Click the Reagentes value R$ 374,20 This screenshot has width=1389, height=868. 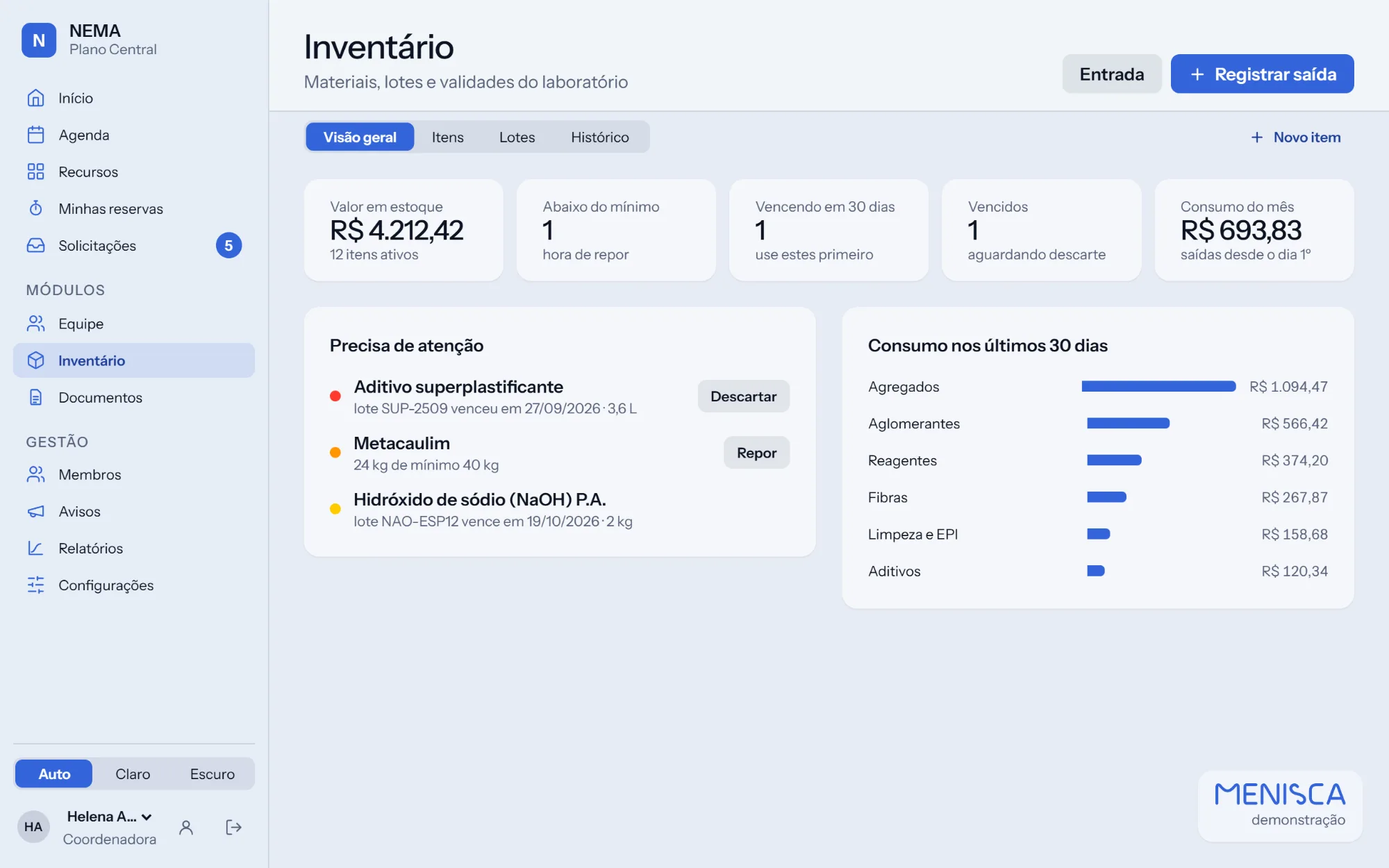click(1295, 460)
